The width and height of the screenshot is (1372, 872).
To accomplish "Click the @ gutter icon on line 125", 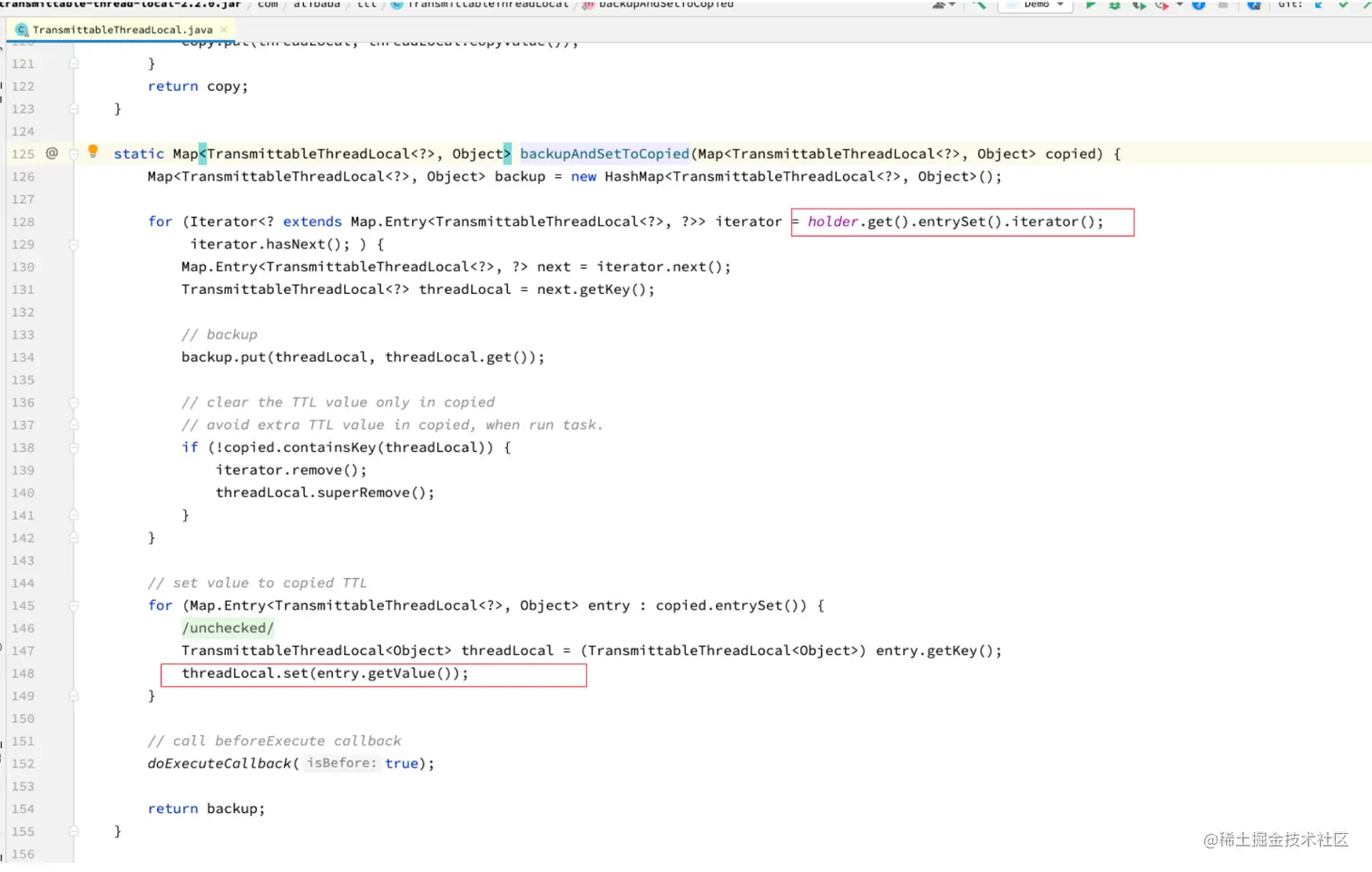I will pos(52,153).
